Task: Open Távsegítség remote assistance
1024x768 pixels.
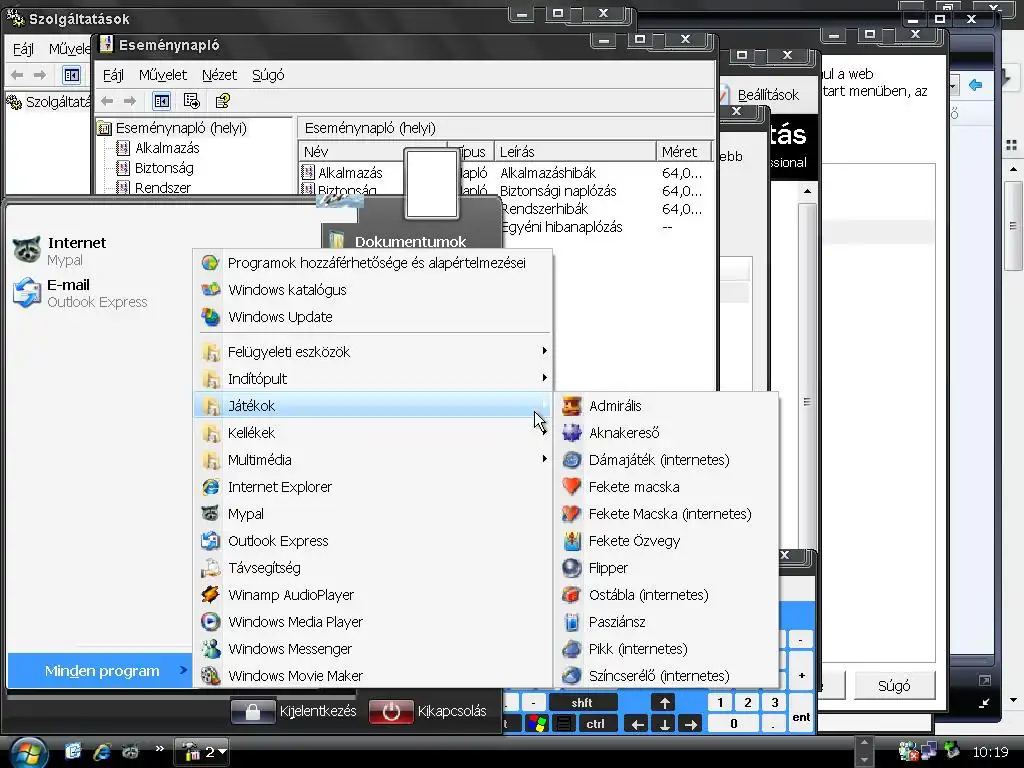Action: tap(373, 568)
